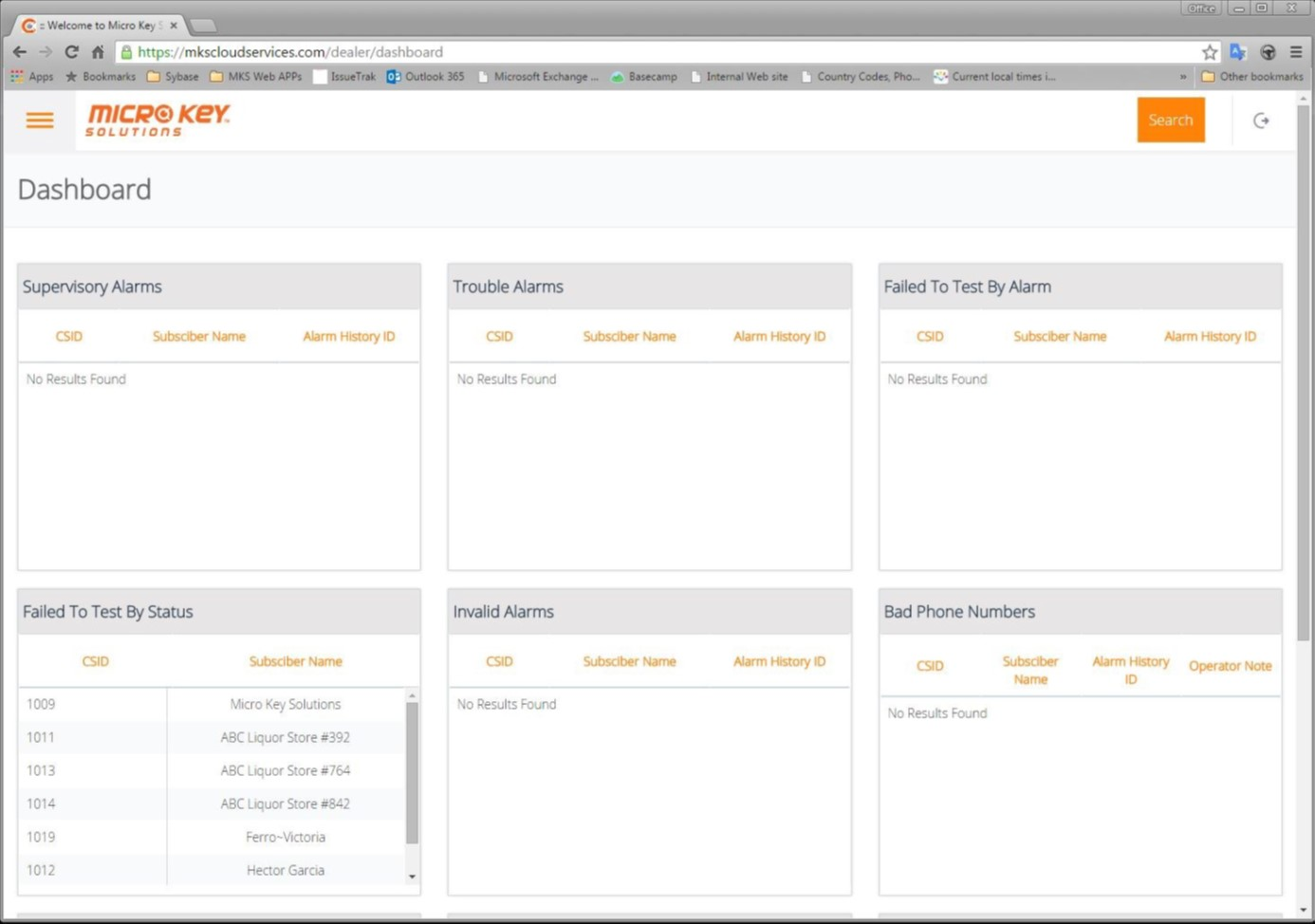The height and width of the screenshot is (924, 1315).
Task: Open the Chrome menu icon
Action: point(1296,52)
